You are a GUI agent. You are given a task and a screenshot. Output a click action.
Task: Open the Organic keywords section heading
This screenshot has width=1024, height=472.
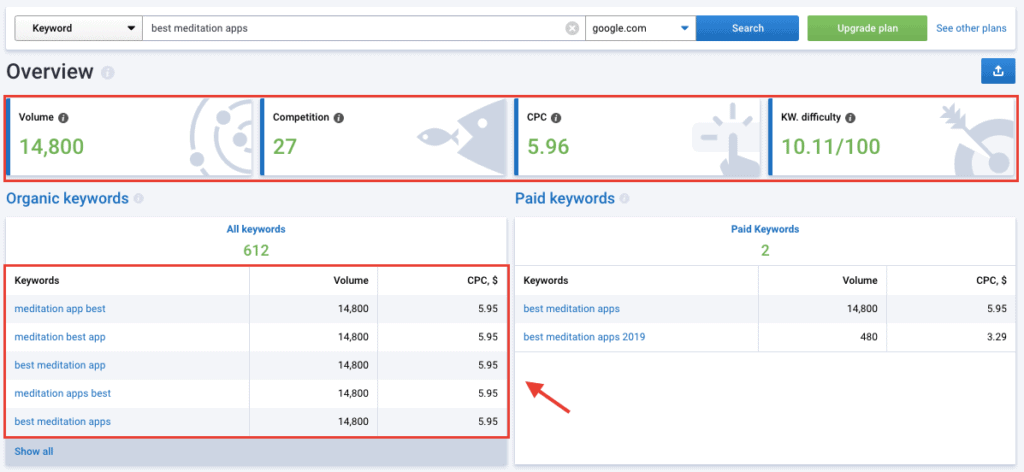pos(67,198)
